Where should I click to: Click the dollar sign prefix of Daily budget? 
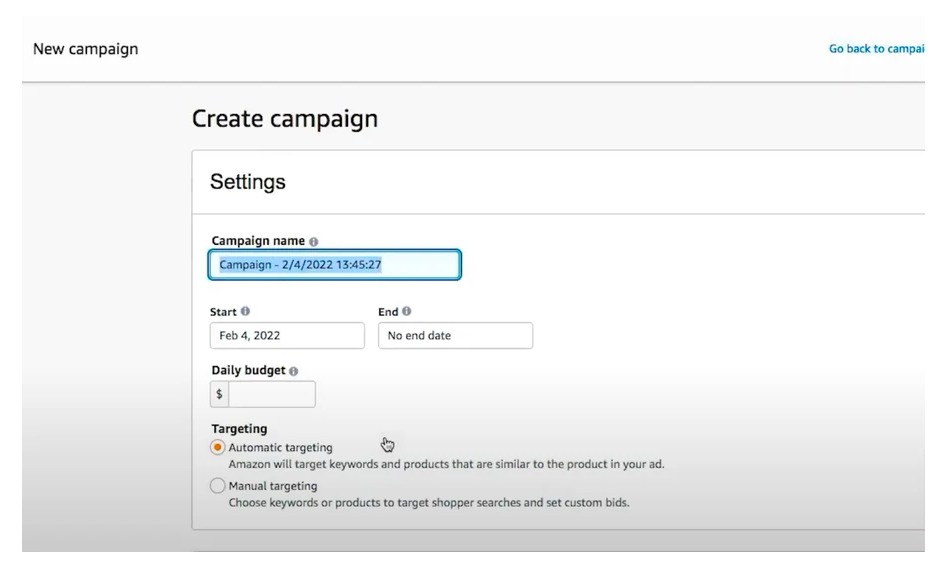coord(220,394)
